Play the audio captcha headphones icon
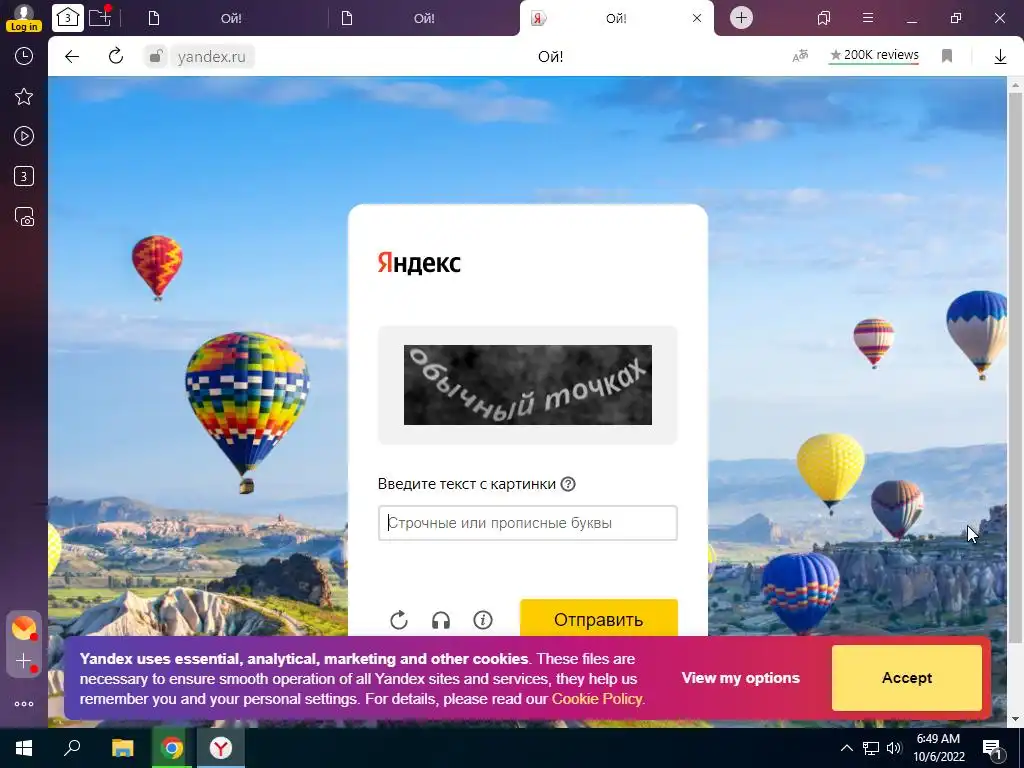 [x=441, y=620]
